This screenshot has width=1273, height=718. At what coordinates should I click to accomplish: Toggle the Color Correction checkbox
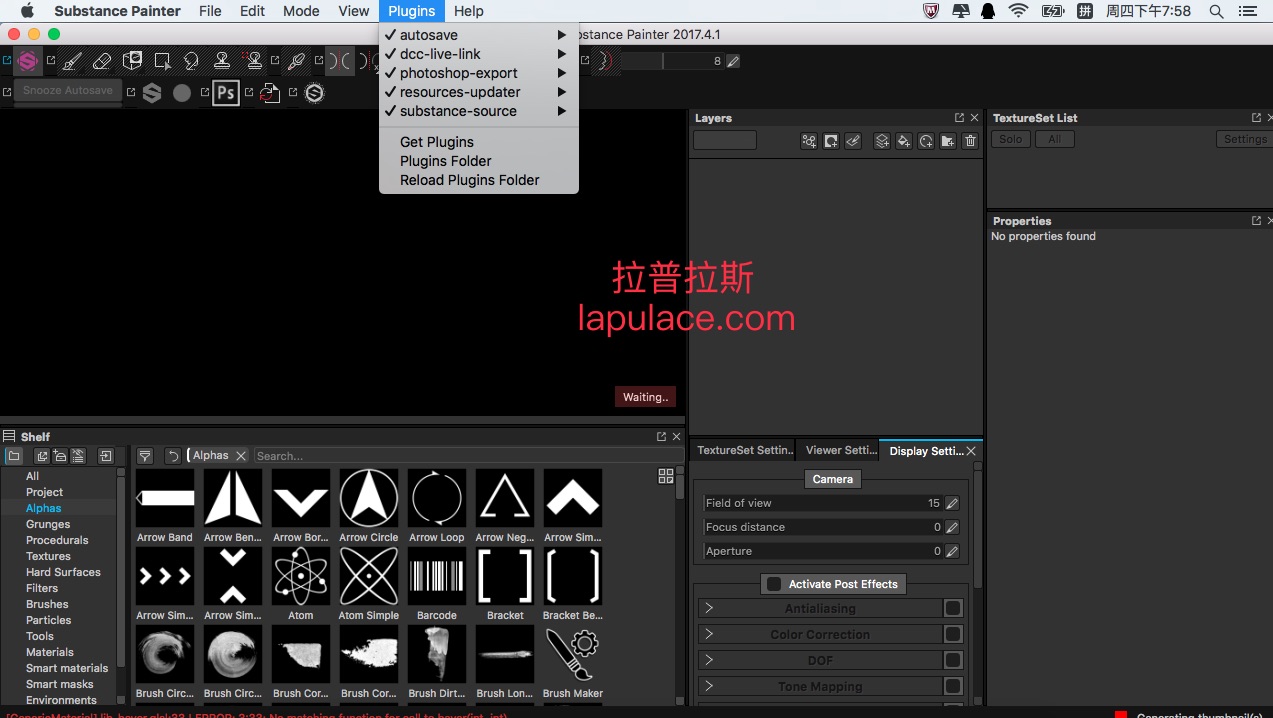click(953, 634)
